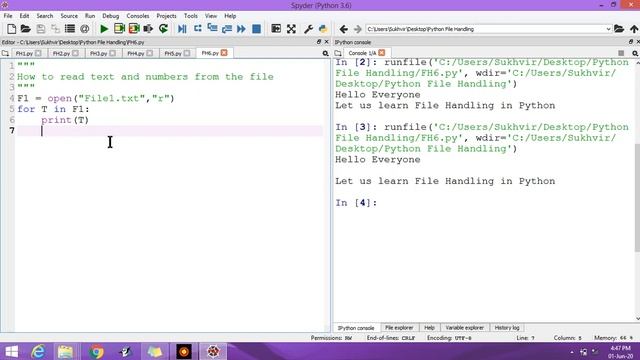Image resolution: width=640 pixels, height=360 pixels.
Task: Continue execution until next breakpoint
Action: coord(241,29)
